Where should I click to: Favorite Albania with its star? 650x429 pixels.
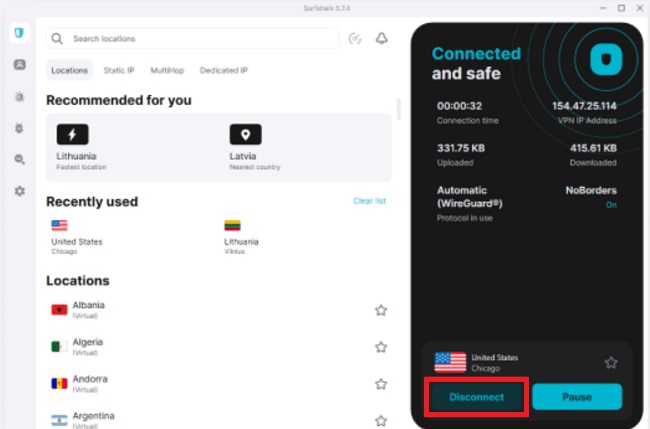point(381,310)
